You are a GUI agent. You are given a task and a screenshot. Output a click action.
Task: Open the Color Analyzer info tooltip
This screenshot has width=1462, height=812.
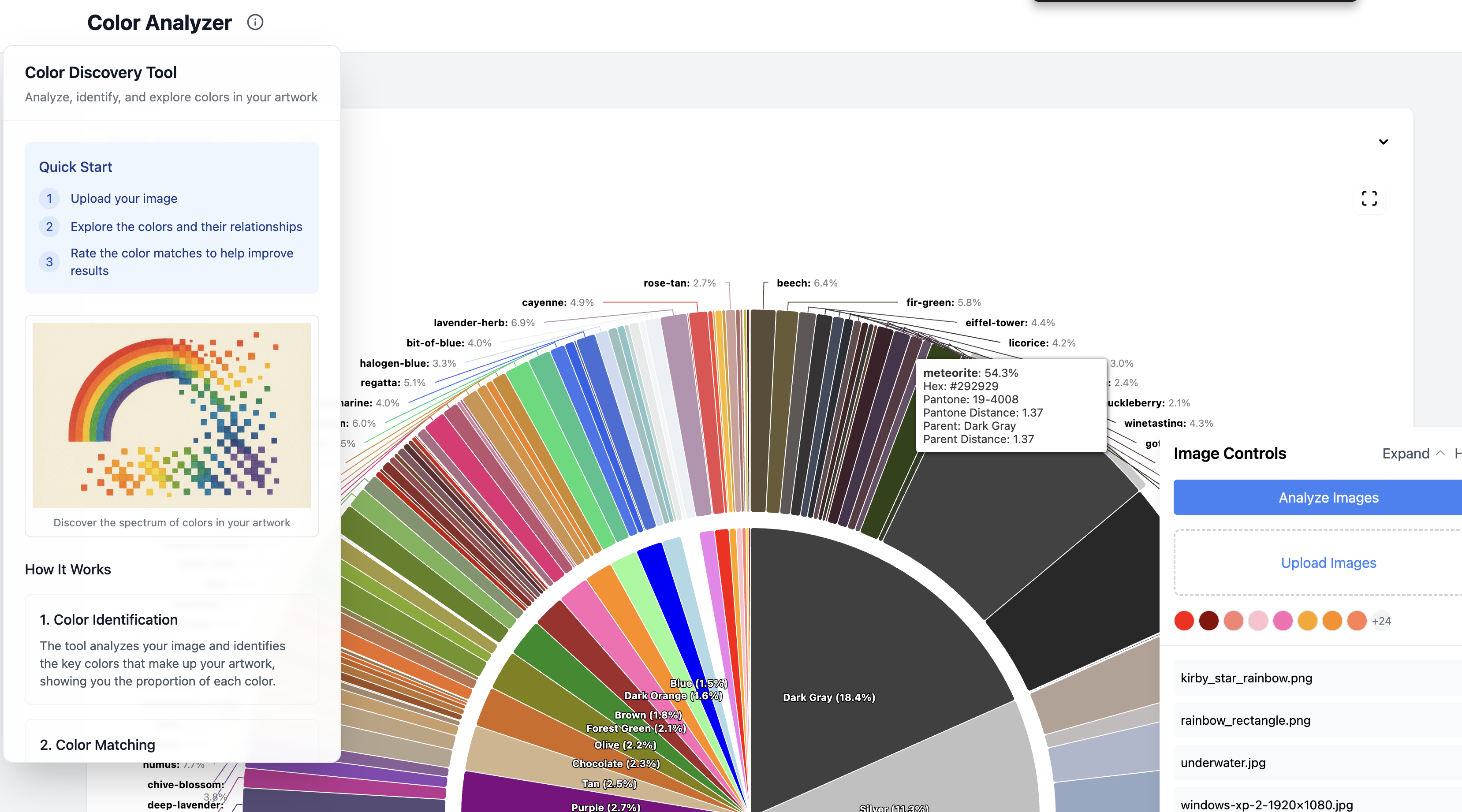[255, 22]
